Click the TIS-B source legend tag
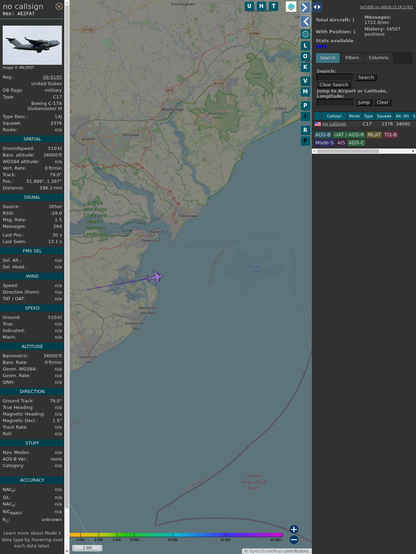 391,135
